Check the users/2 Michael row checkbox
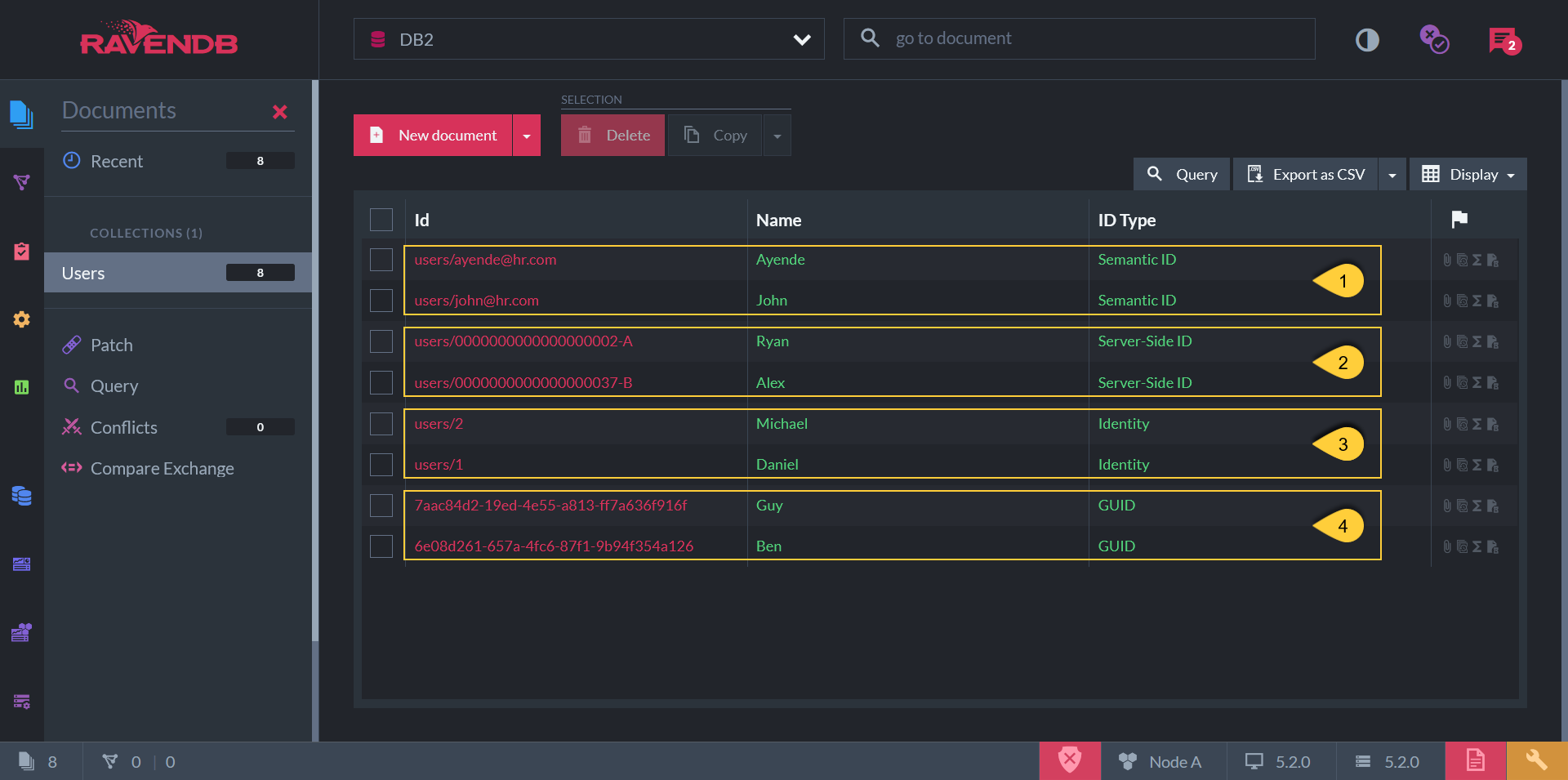1568x780 pixels. pos(381,424)
